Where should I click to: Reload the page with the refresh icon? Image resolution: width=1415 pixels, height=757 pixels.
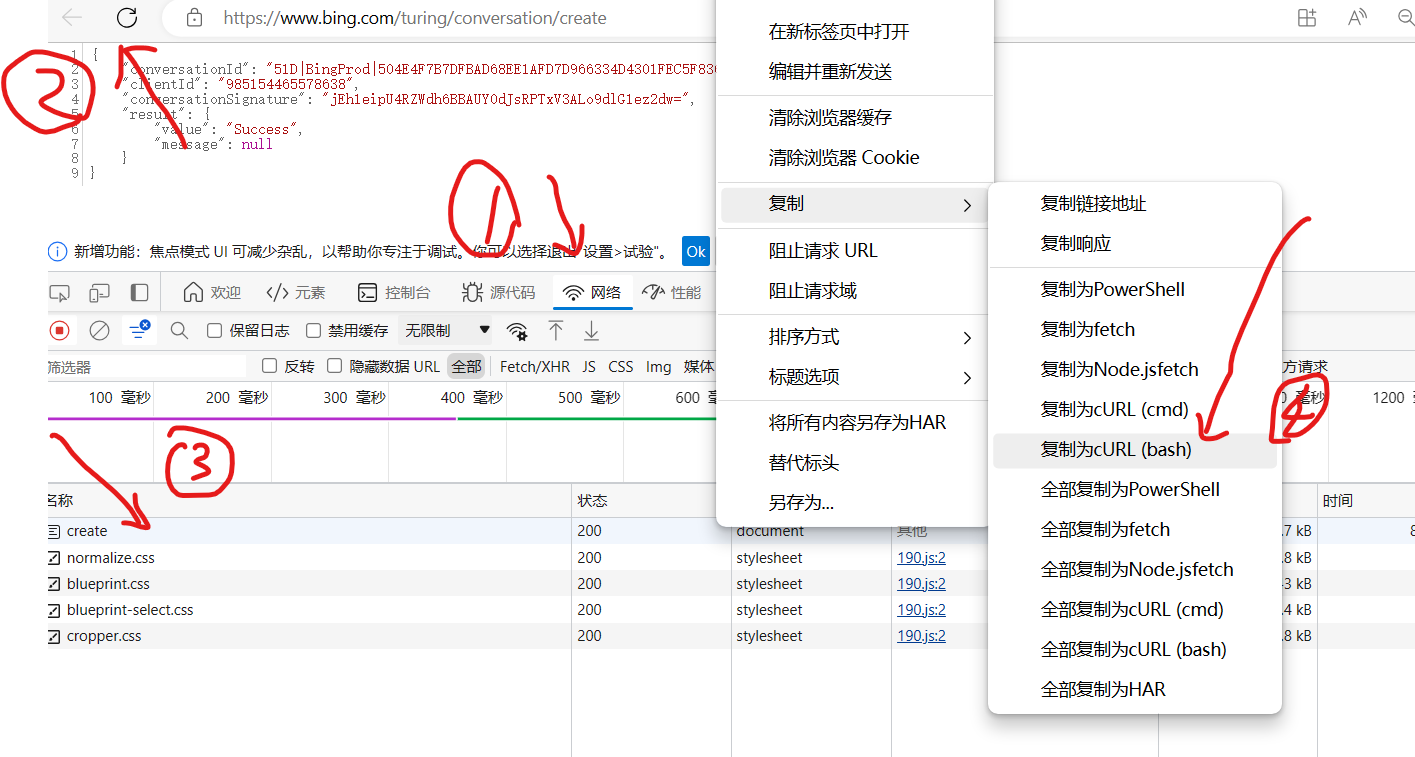[127, 17]
